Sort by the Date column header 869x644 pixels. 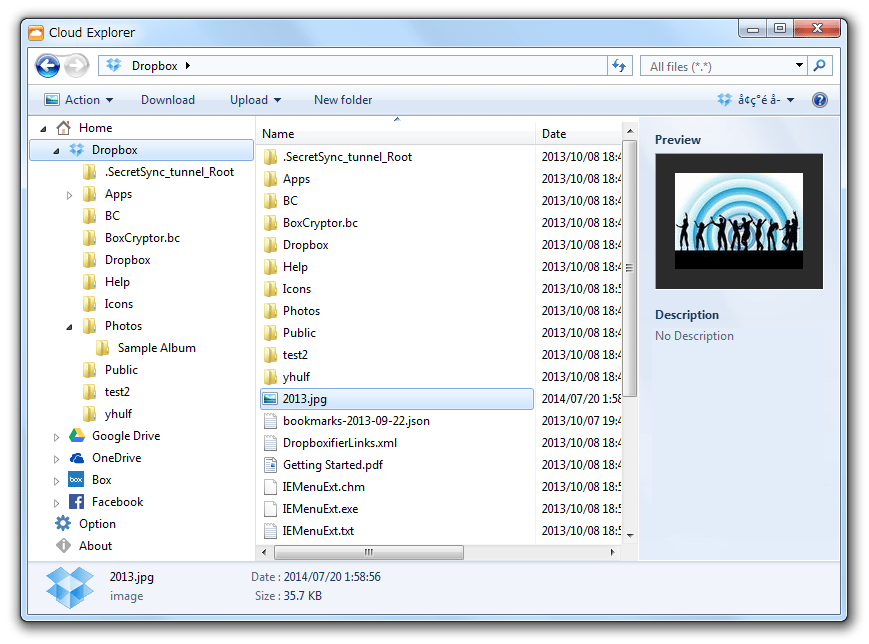click(578, 134)
